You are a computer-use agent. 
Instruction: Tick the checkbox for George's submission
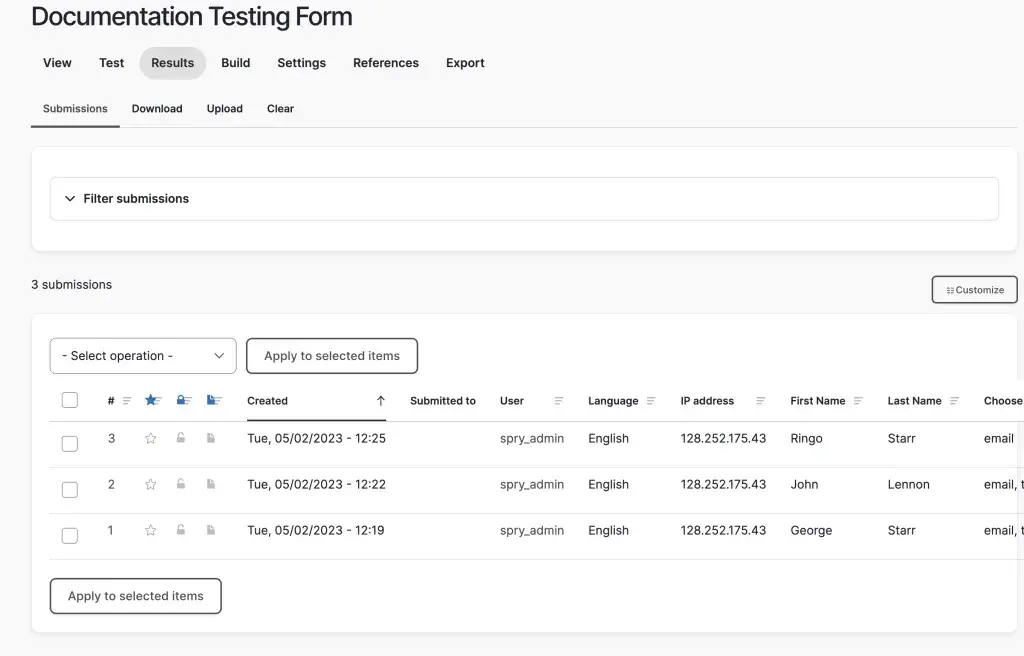pos(70,535)
